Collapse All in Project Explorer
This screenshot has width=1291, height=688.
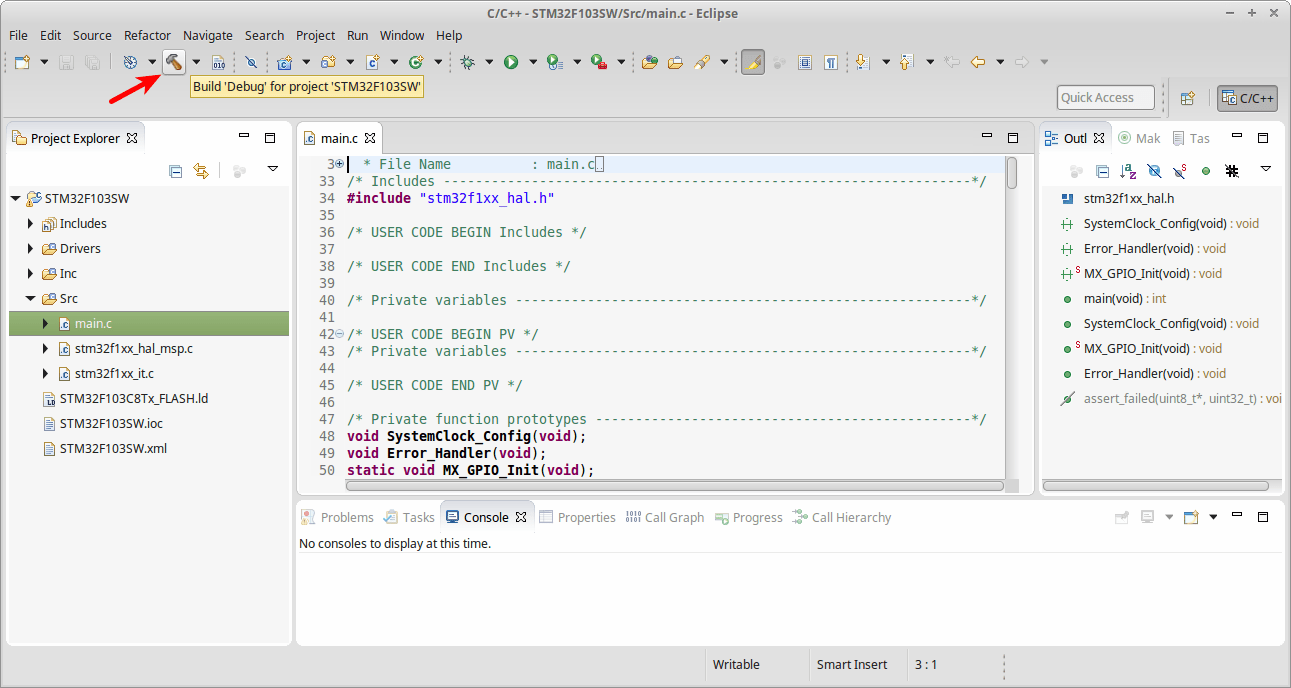tap(176, 171)
